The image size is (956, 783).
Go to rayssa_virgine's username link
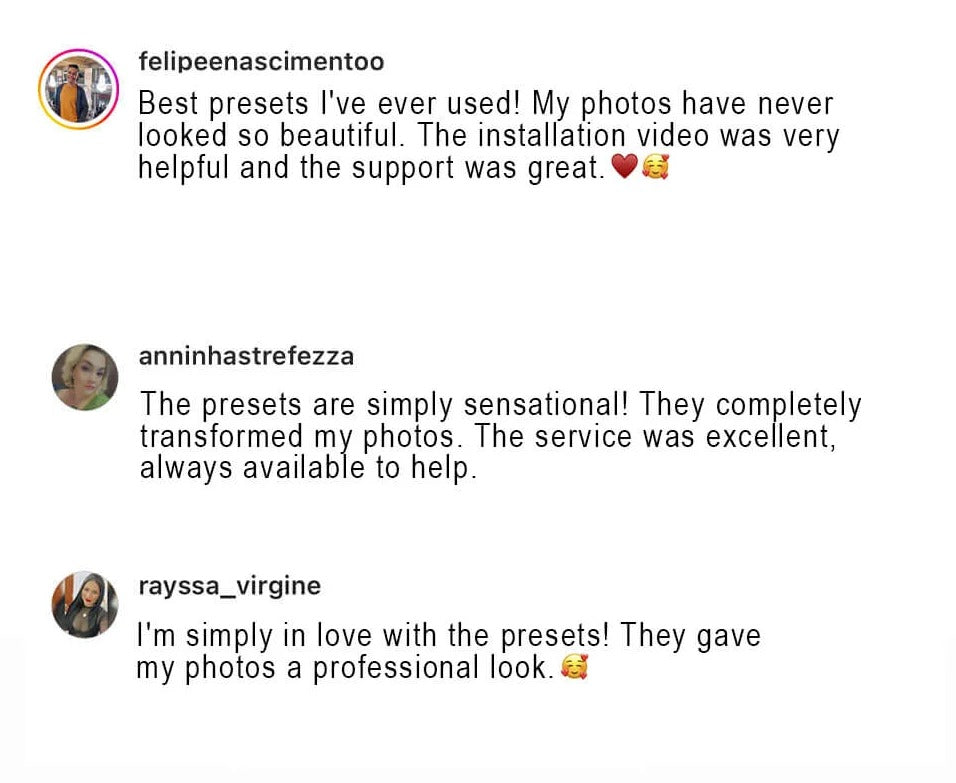tap(230, 586)
